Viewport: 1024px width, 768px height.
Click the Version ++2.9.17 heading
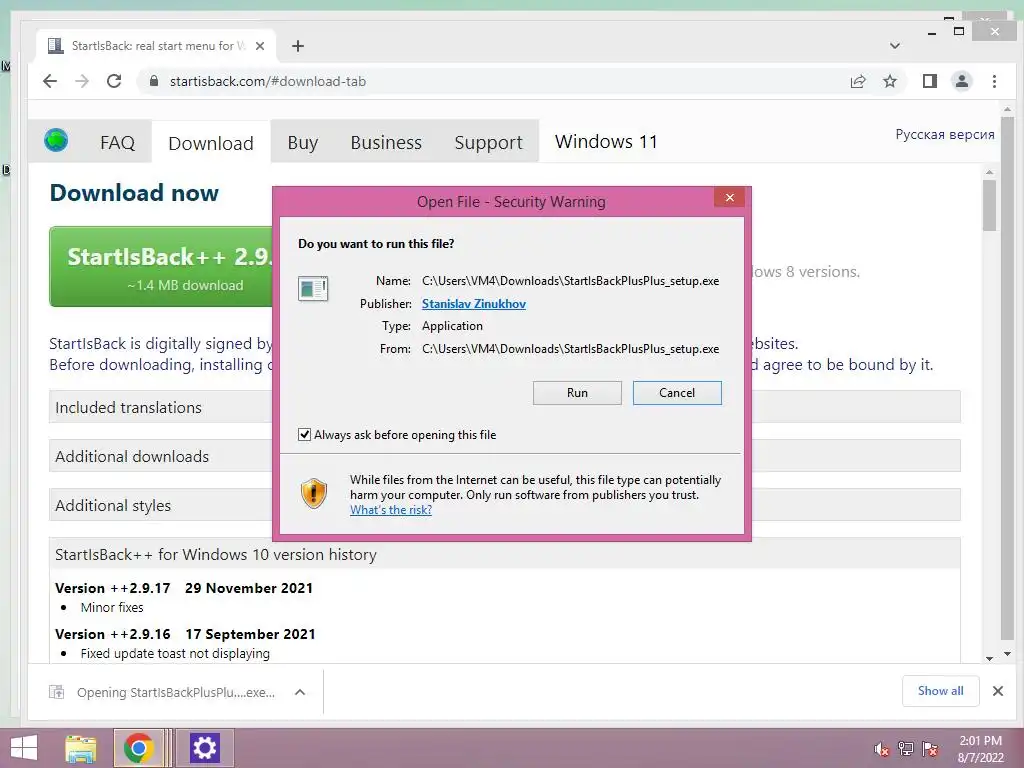point(184,588)
